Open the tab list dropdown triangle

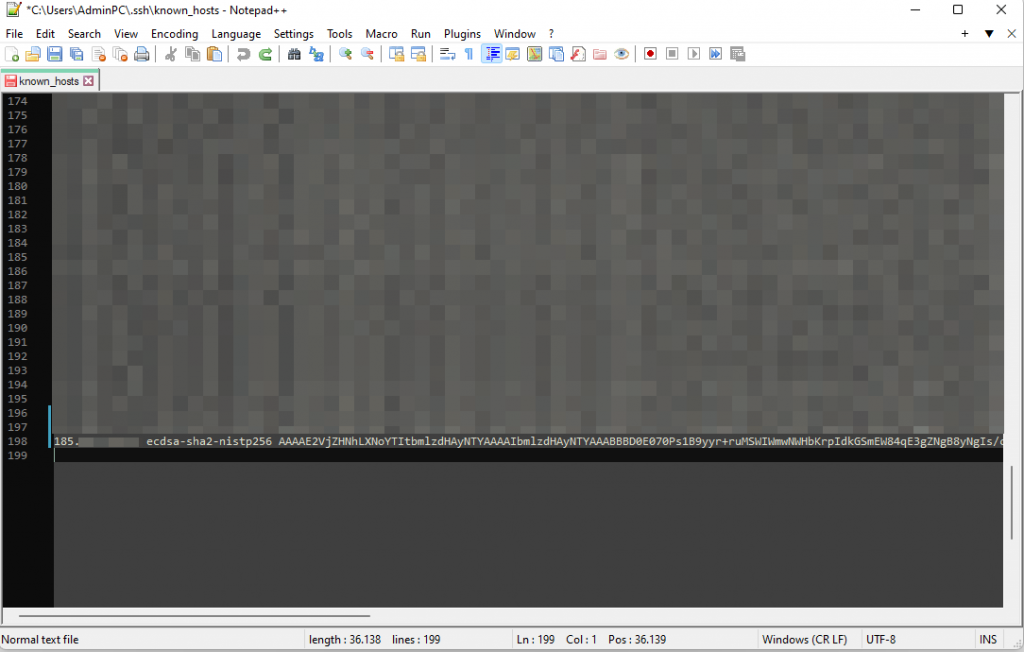pyautogui.click(x=989, y=34)
